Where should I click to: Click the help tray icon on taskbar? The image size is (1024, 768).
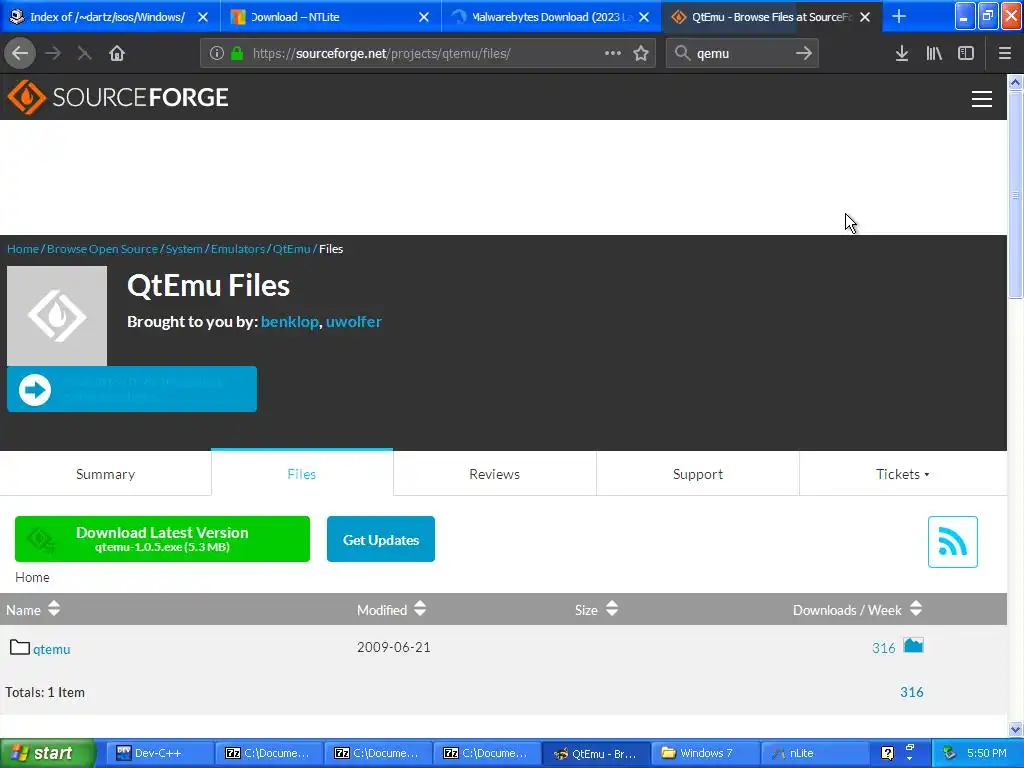pos(887,753)
